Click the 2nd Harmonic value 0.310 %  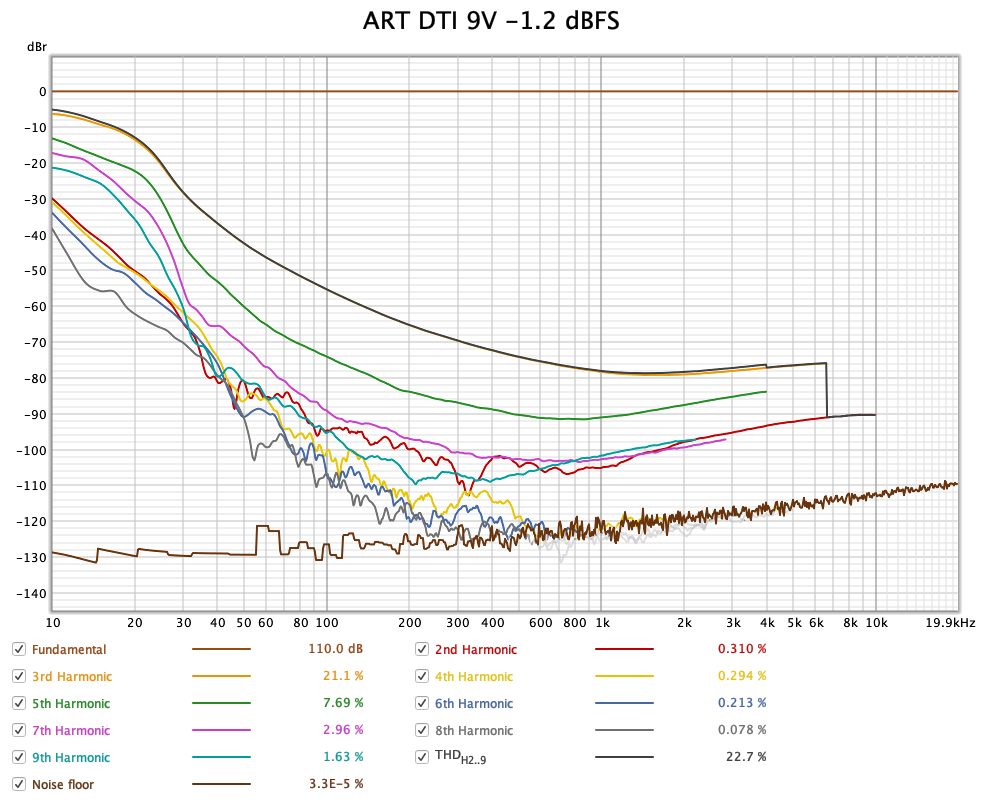click(742, 649)
